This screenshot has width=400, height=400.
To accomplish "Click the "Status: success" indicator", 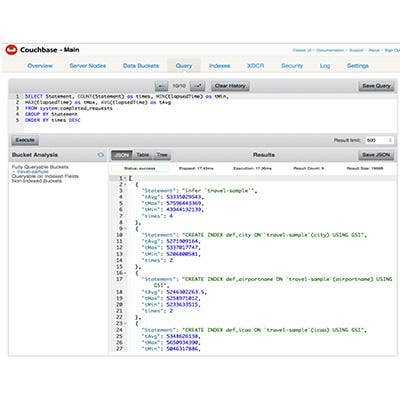I will click(x=140, y=169).
